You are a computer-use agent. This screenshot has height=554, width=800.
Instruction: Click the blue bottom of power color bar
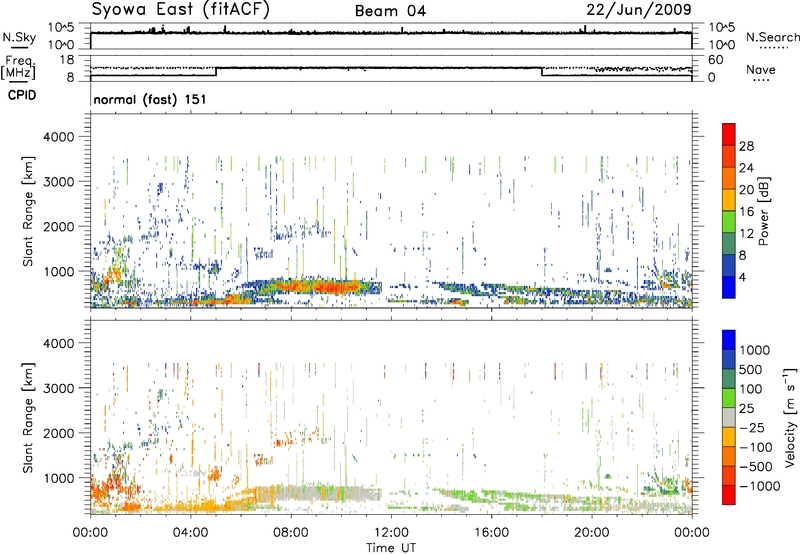point(729,287)
